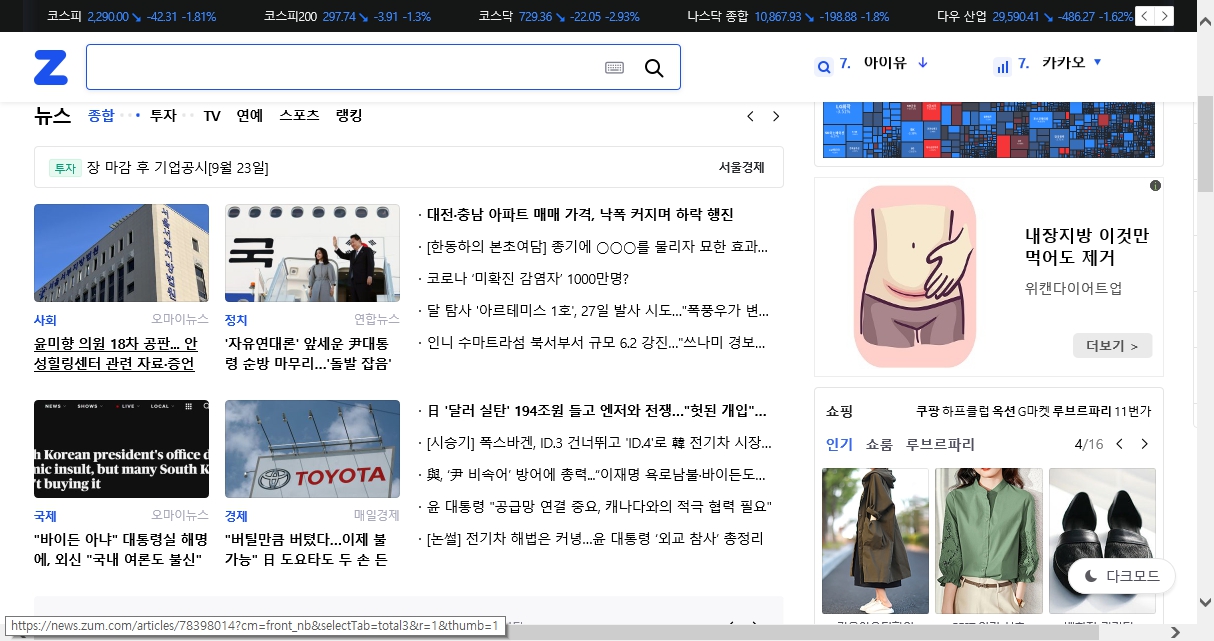Show next shopping items page
1214x641 pixels.
tap(1145, 444)
